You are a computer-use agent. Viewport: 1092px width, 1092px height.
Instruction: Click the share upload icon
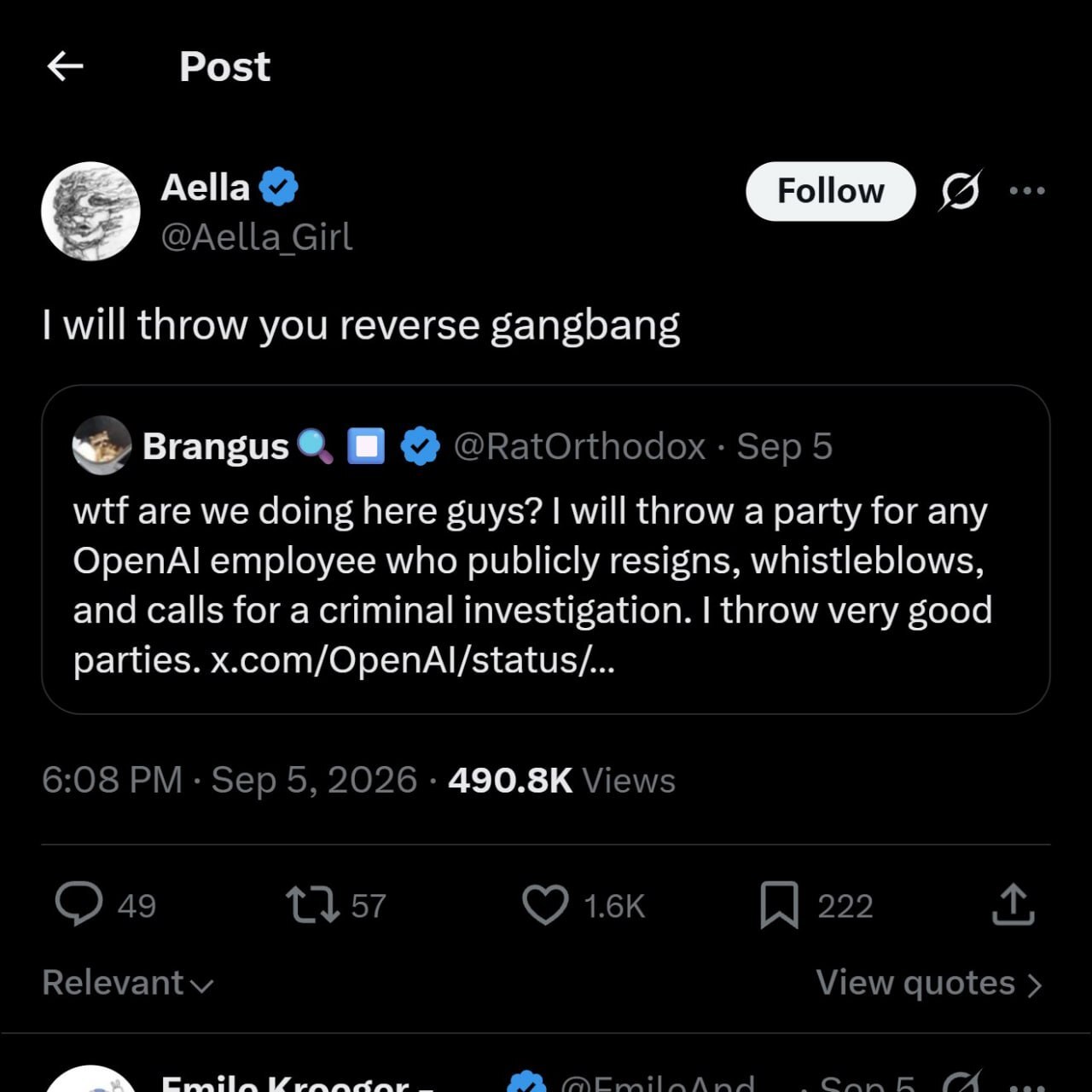(x=1013, y=904)
